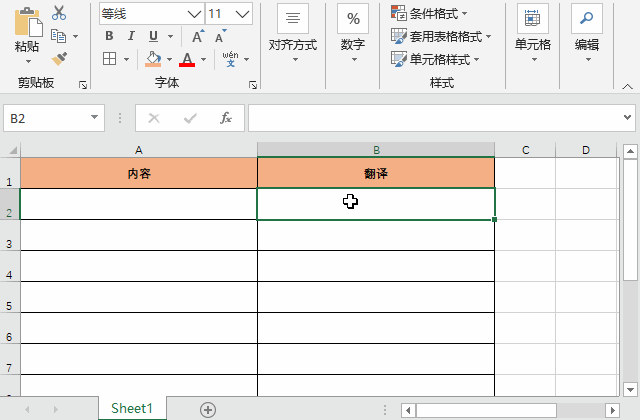
Task: Open Cell Styles (单元格样式)
Action: [435, 59]
